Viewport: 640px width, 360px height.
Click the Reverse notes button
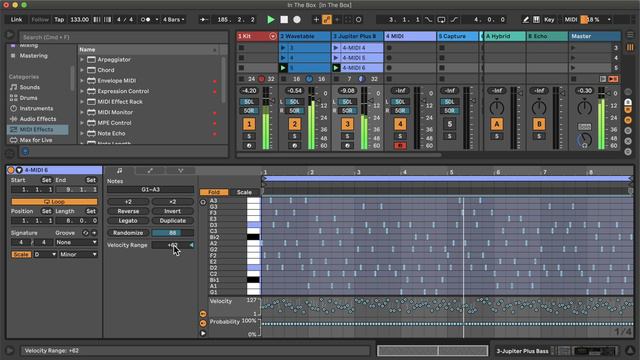tap(128, 211)
